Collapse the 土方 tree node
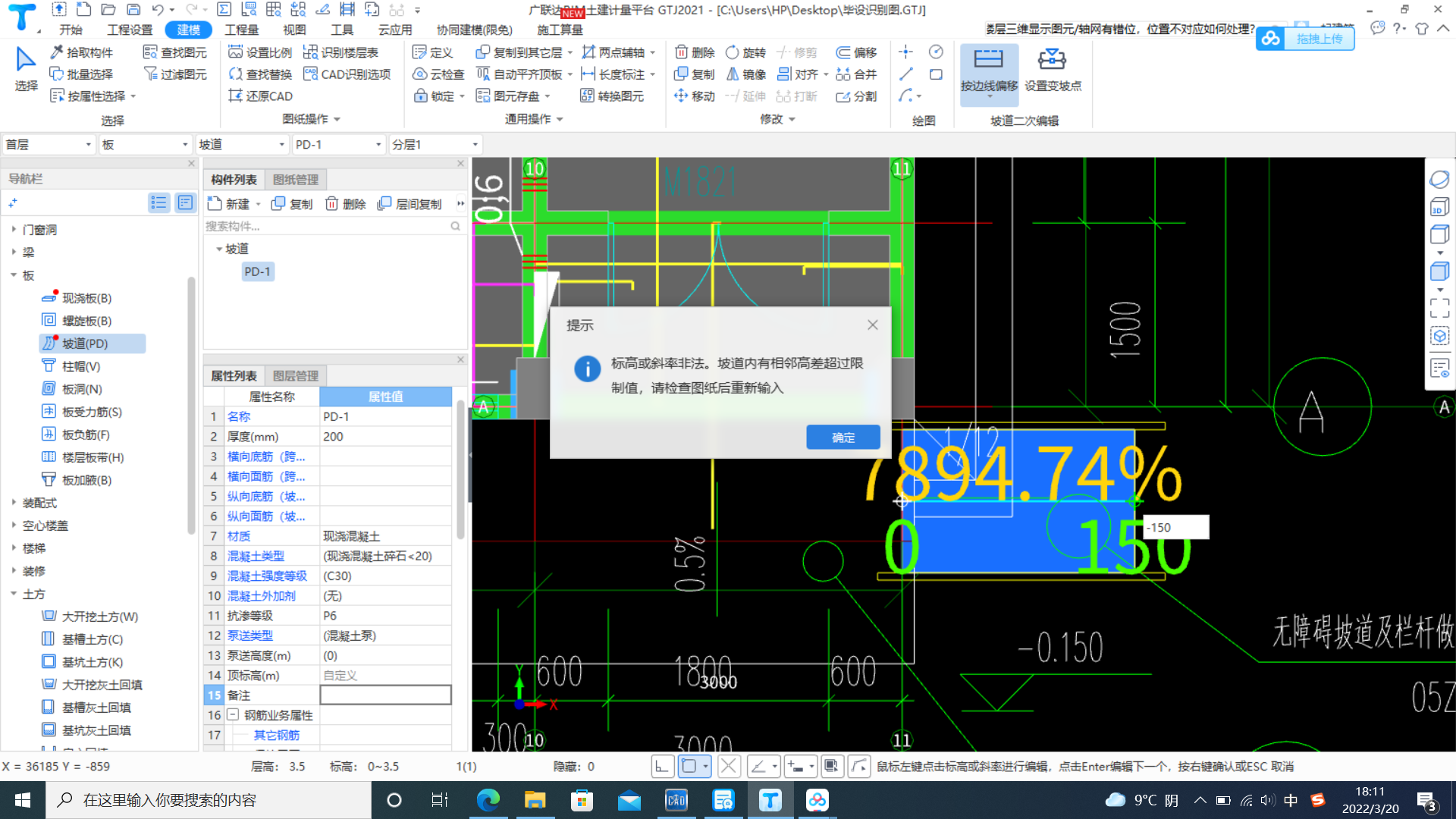1456x819 pixels. 14,594
